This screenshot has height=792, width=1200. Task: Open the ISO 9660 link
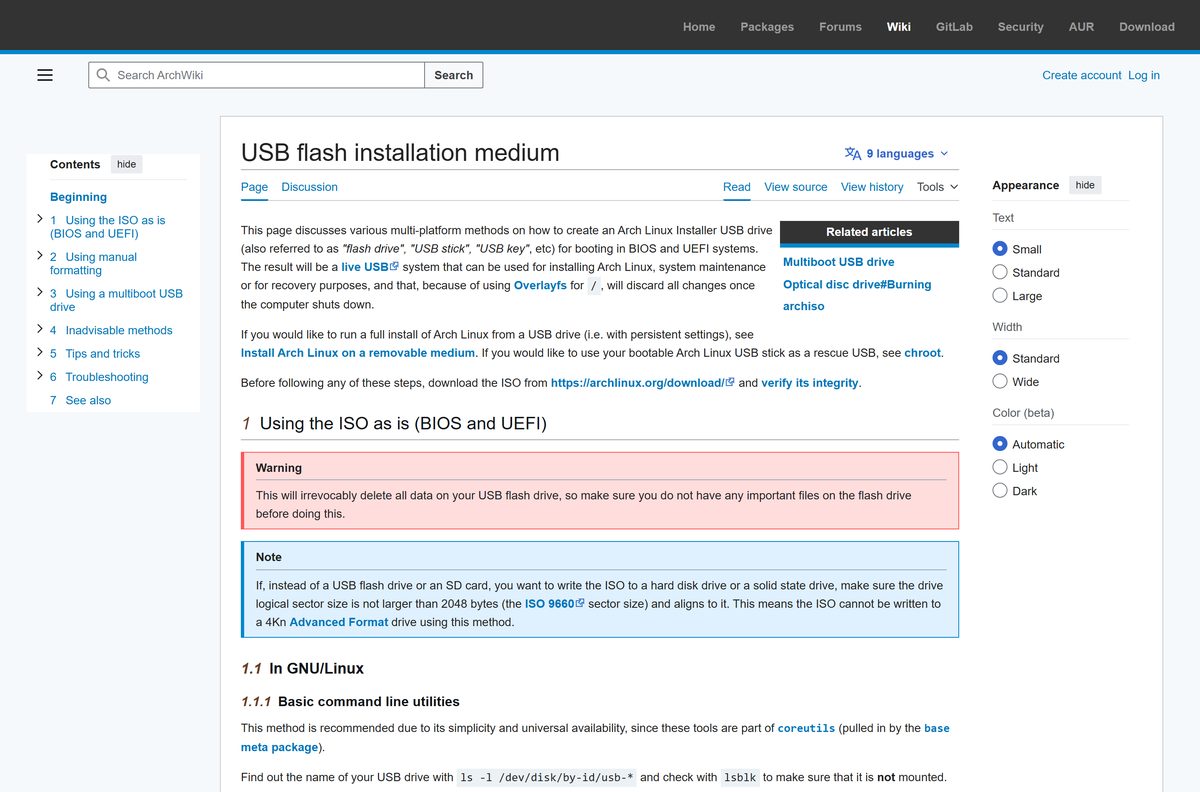[554, 604]
